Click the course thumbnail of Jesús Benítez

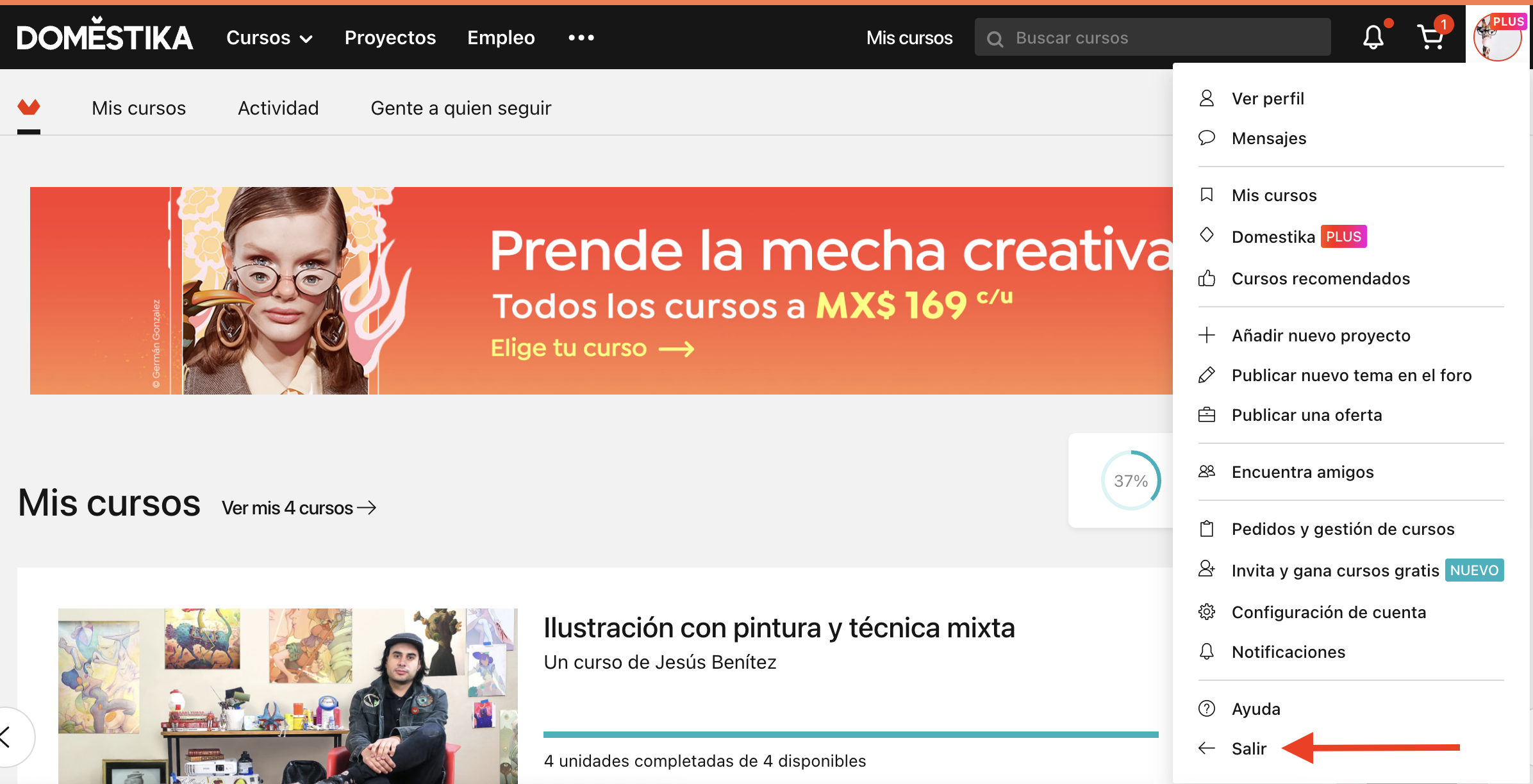(x=288, y=696)
